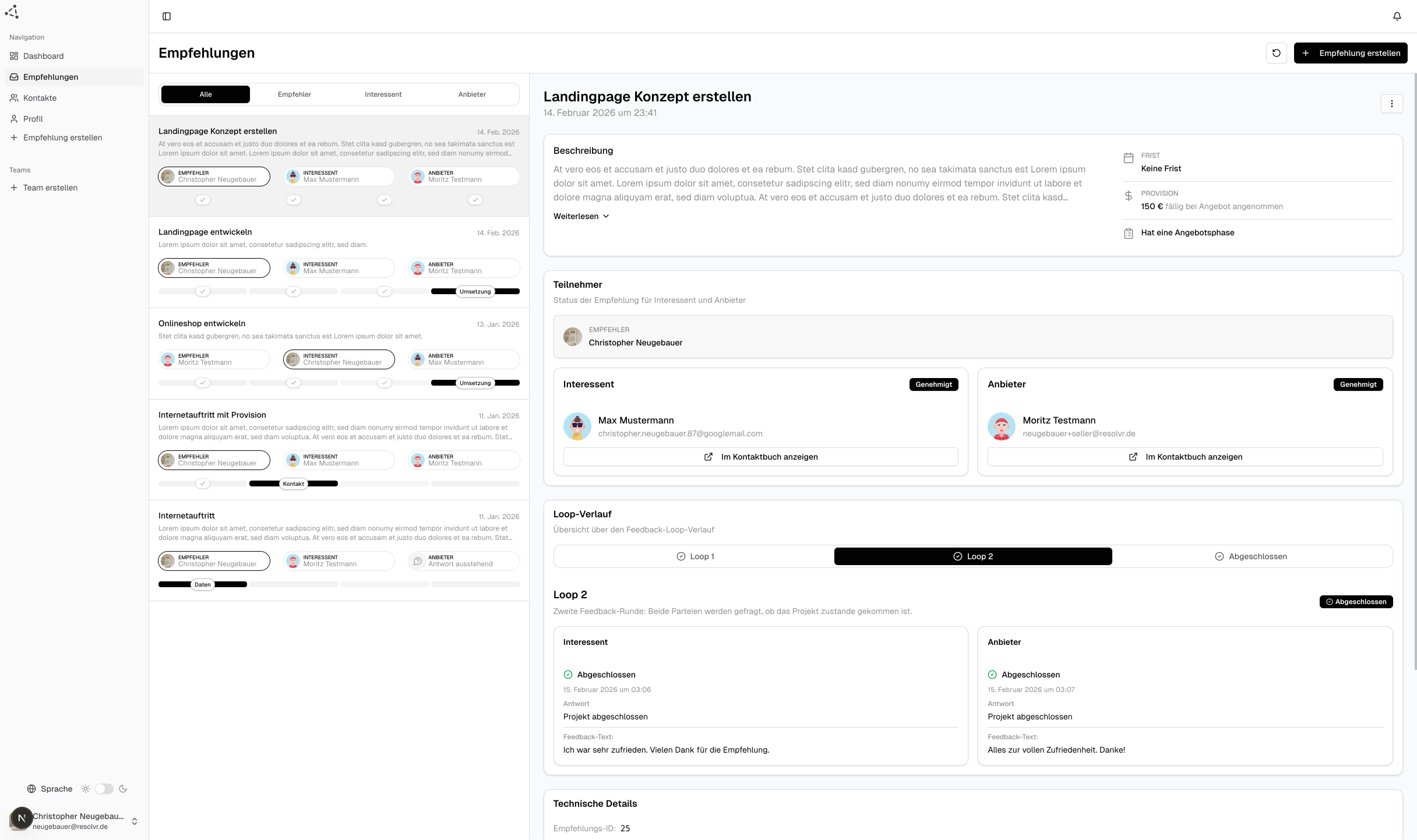Open the notifications bell icon

[x=1397, y=16]
